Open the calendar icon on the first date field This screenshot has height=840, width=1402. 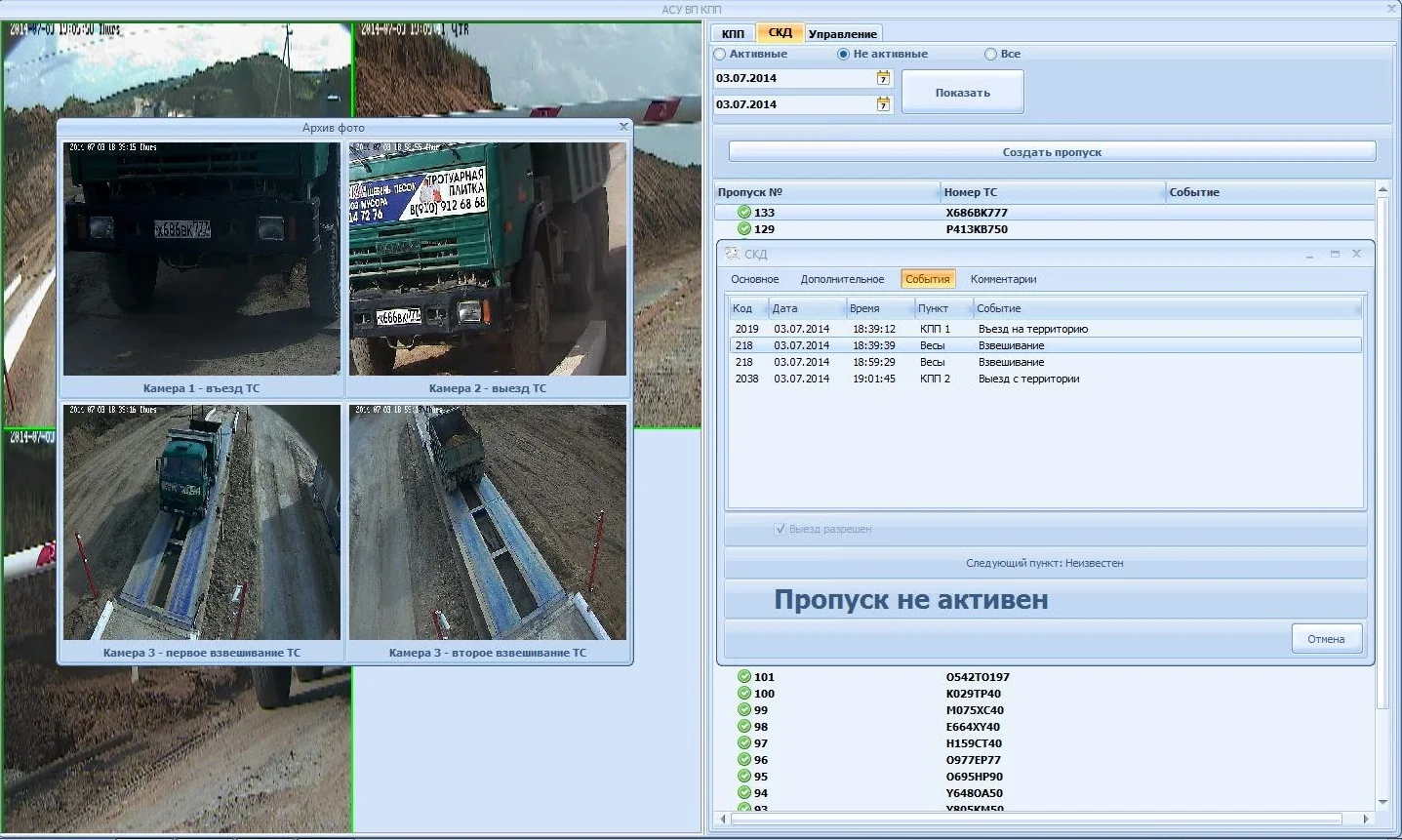click(883, 78)
